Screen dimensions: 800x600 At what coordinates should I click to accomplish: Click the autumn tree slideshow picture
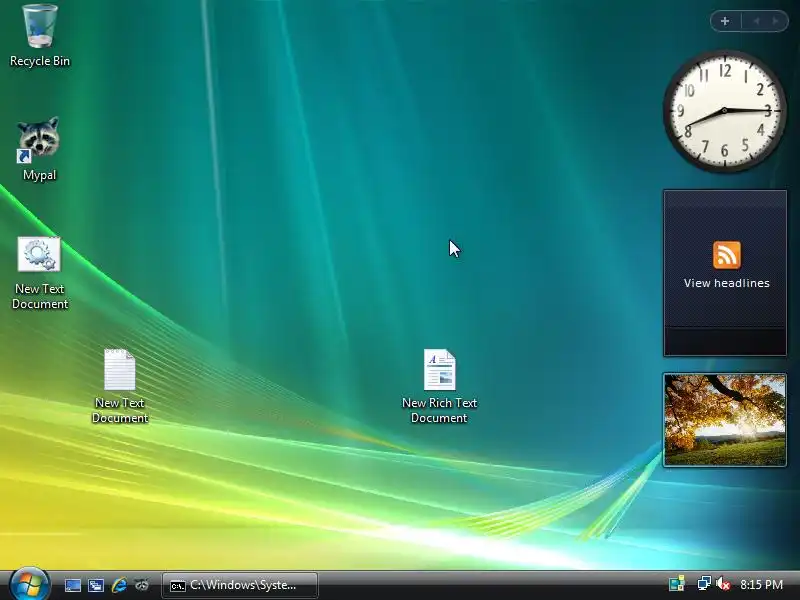click(725, 420)
